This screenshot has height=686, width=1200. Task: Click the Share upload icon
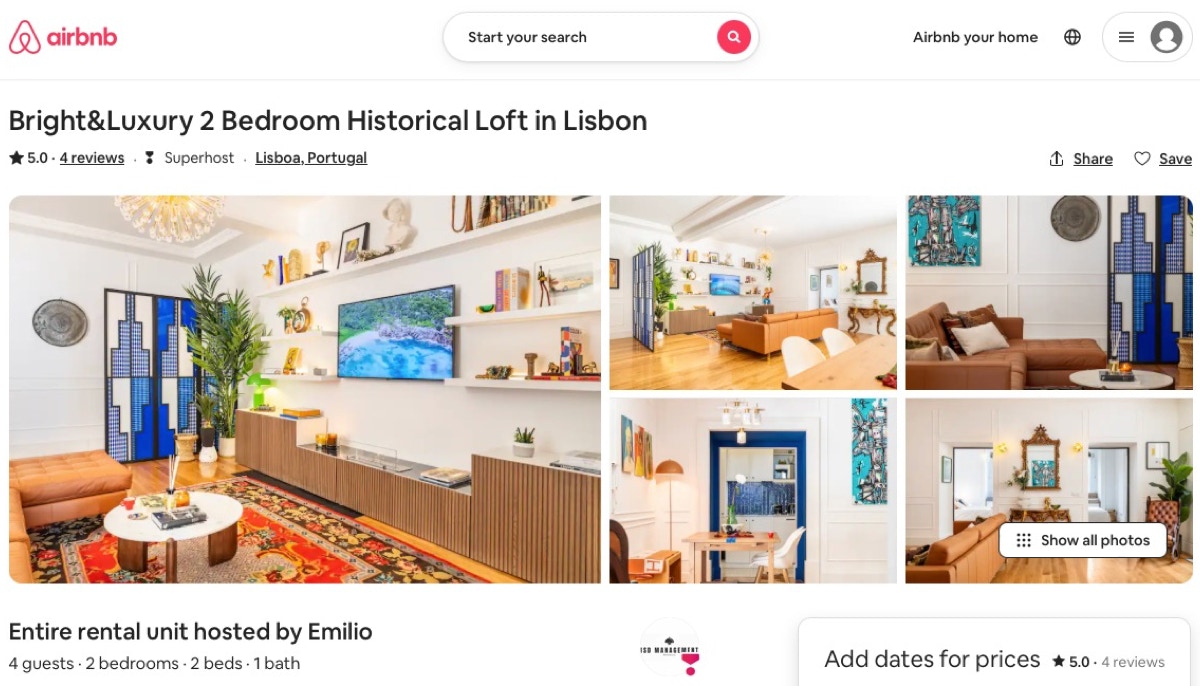point(1056,159)
